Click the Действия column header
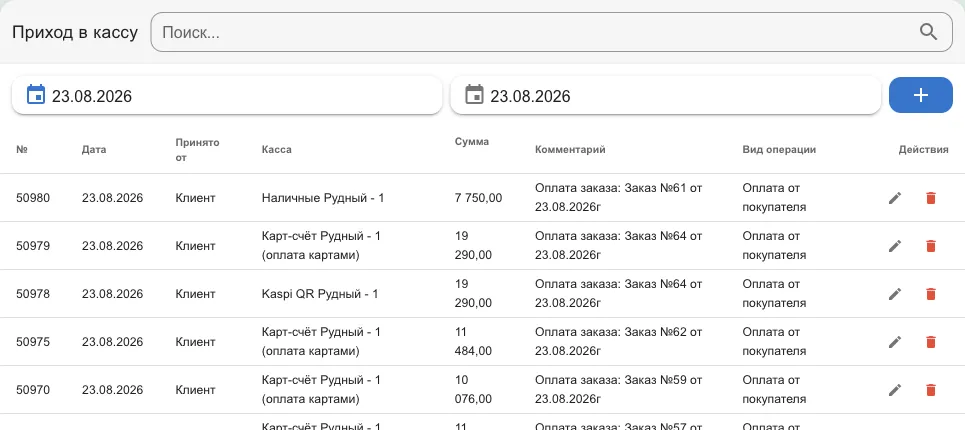 (x=923, y=149)
